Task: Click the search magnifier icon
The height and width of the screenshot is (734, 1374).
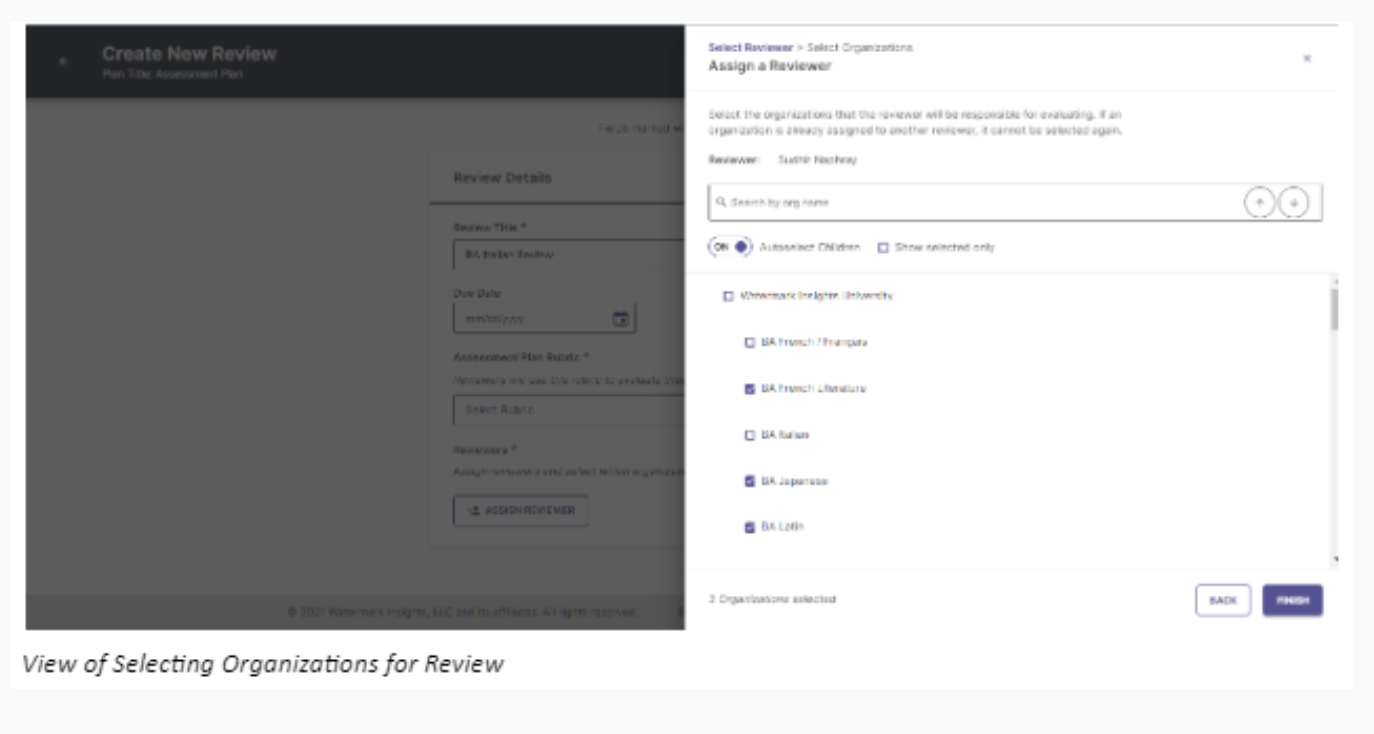Action: (721, 202)
